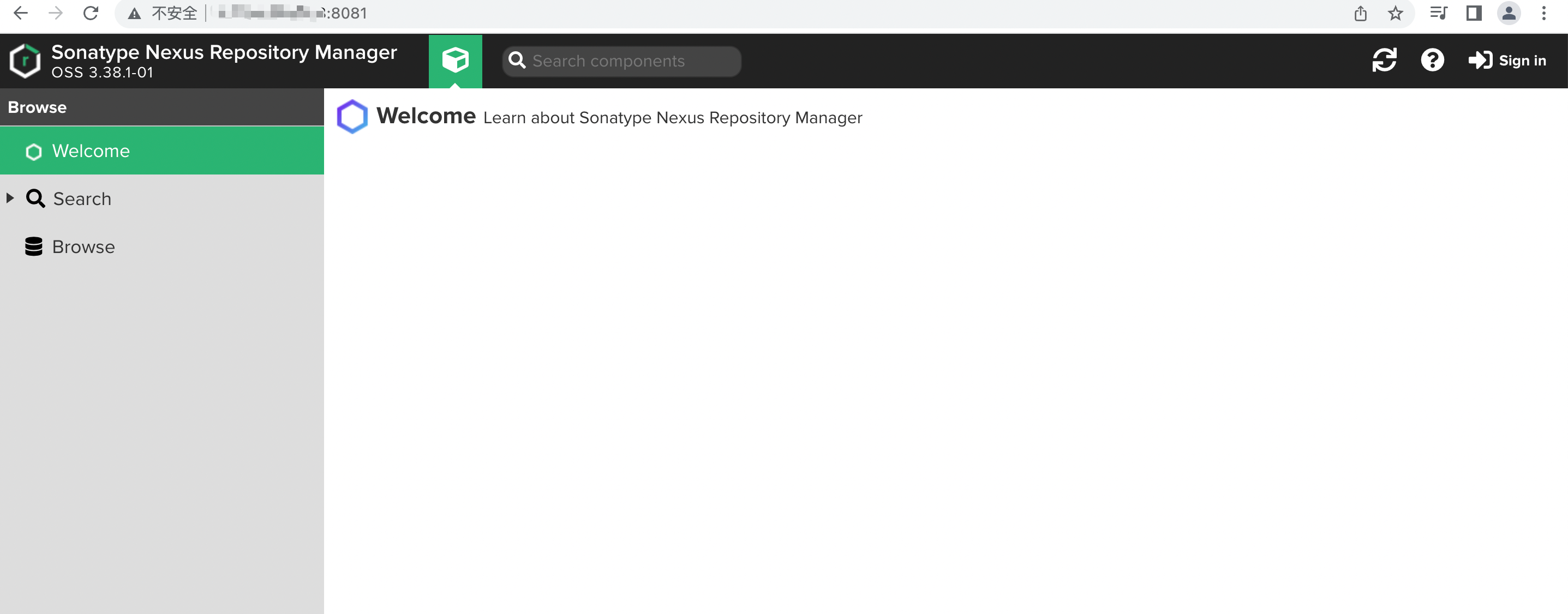Image resolution: width=1568 pixels, height=614 pixels.
Task: Open Search in the sidebar
Action: [162, 199]
